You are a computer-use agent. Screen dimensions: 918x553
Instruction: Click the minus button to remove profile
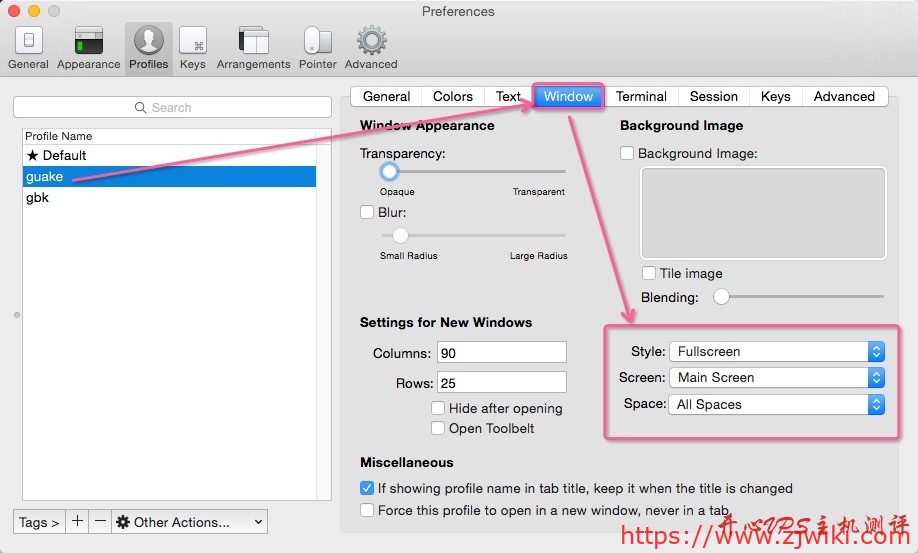100,521
